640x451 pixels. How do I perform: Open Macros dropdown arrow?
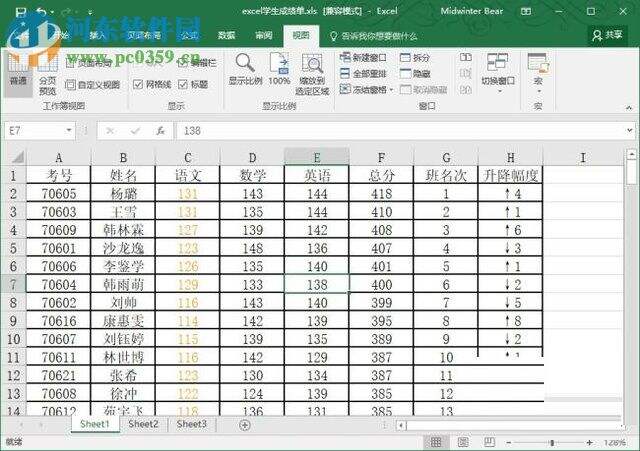click(x=538, y=91)
